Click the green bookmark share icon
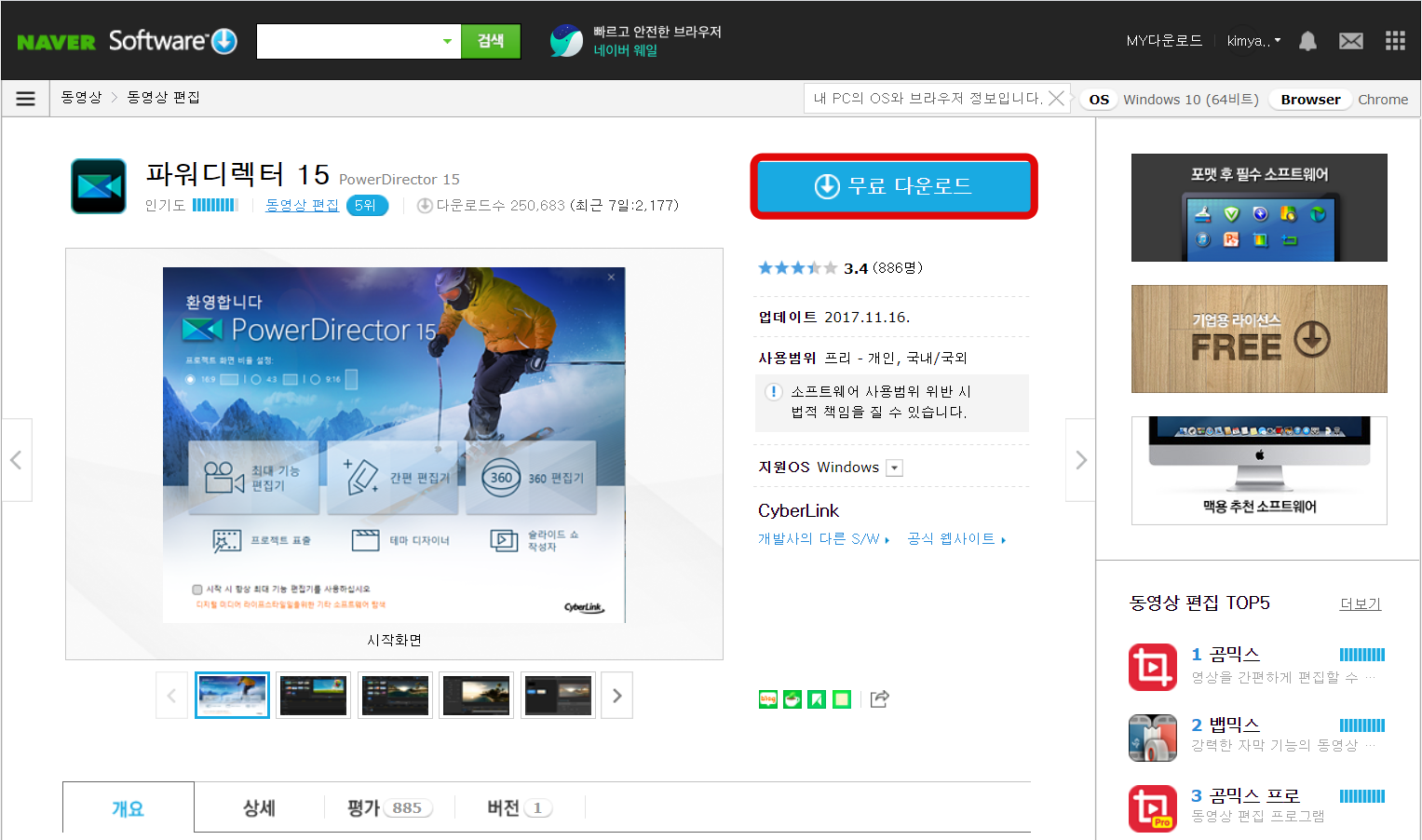1422x840 pixels. 817,699
